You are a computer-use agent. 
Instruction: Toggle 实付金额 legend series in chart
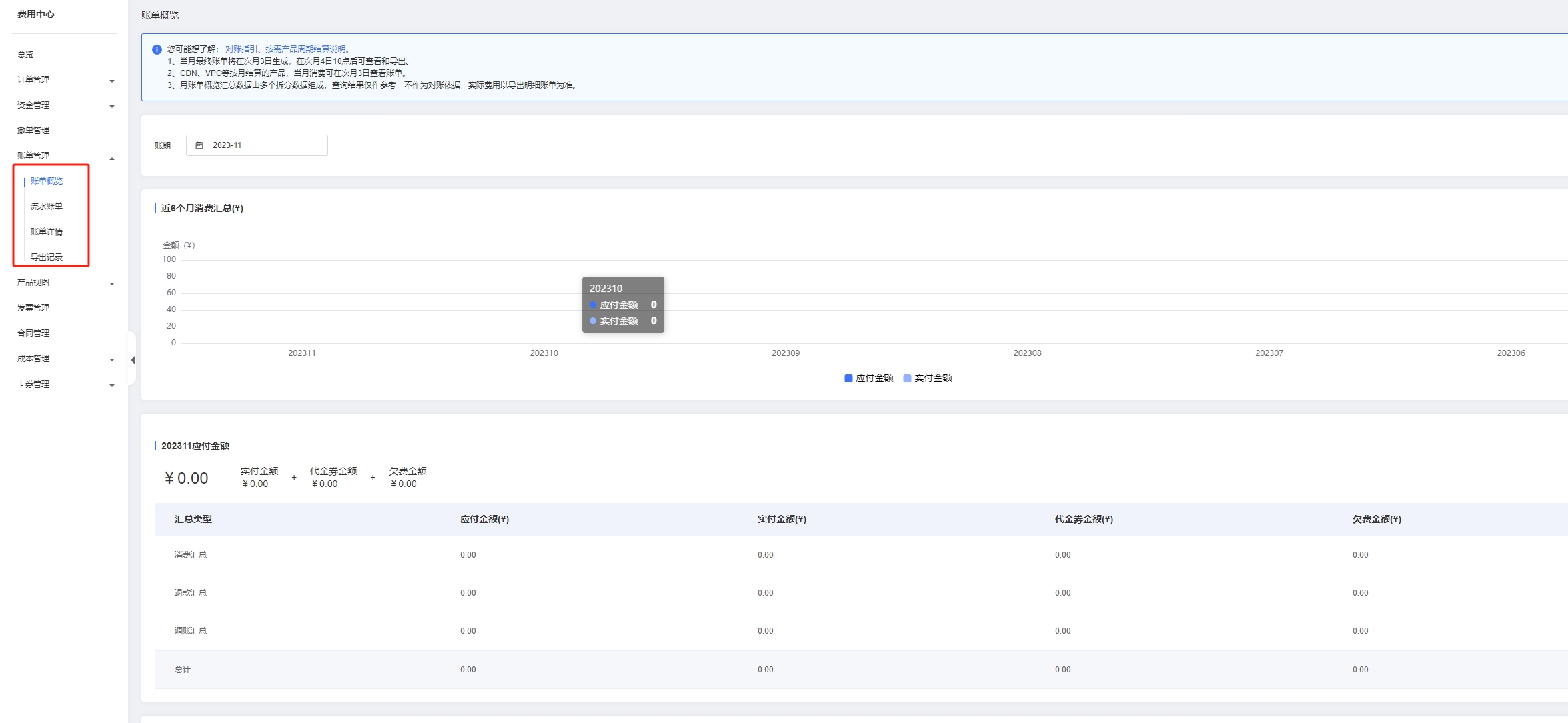tap(927, 378)
